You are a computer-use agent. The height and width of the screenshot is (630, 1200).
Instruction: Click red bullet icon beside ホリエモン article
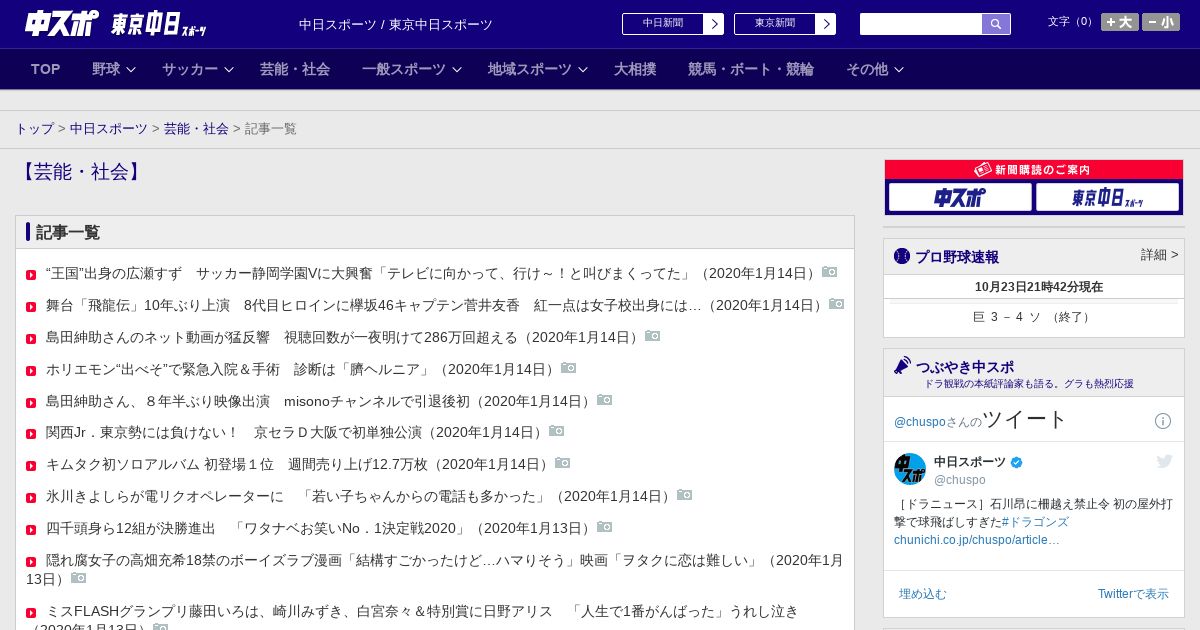click(31, 371)
